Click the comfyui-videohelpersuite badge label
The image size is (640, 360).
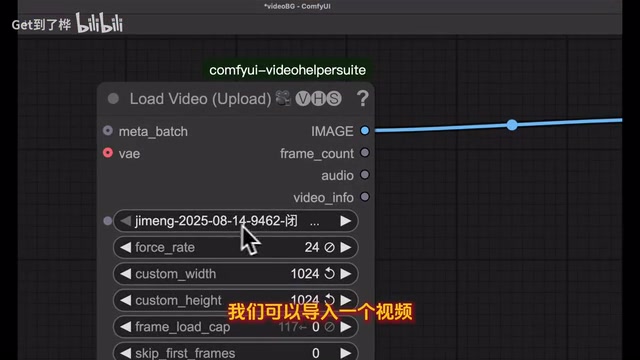(x=287, y=70)
